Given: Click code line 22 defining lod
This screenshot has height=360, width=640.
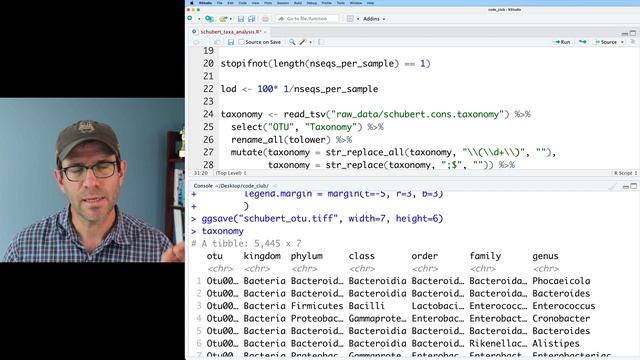Looking at the screenshot, I should (x=299, y=89).
